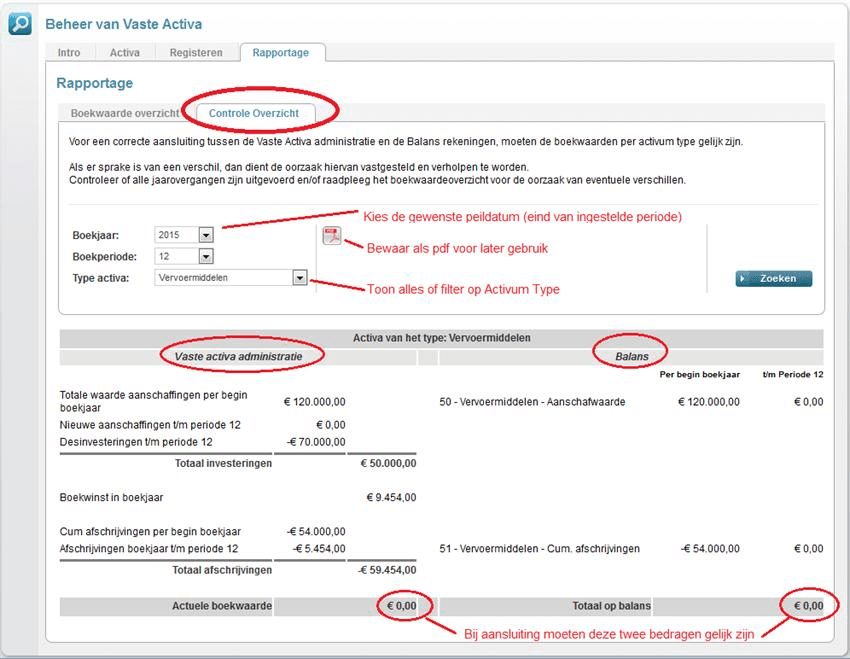Viewport: 850px width, 659px height.
Task: Click '50 - Vervoermiddelen - Aanschafwaarde' balance account
Action: click(532, 402)
